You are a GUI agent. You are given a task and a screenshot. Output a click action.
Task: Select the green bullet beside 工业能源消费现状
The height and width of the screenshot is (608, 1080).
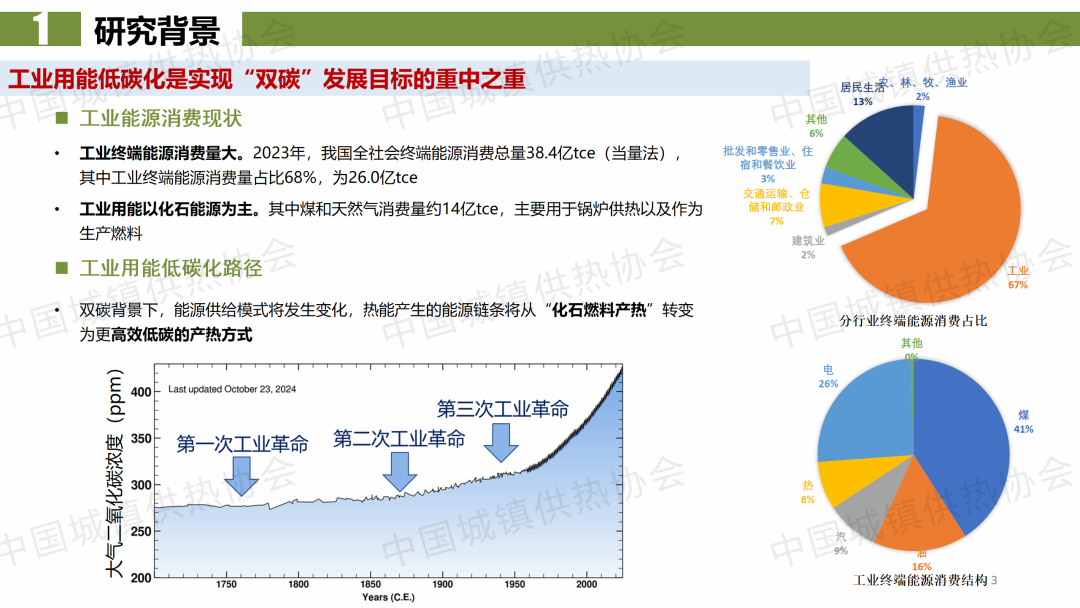pos(61,119)
